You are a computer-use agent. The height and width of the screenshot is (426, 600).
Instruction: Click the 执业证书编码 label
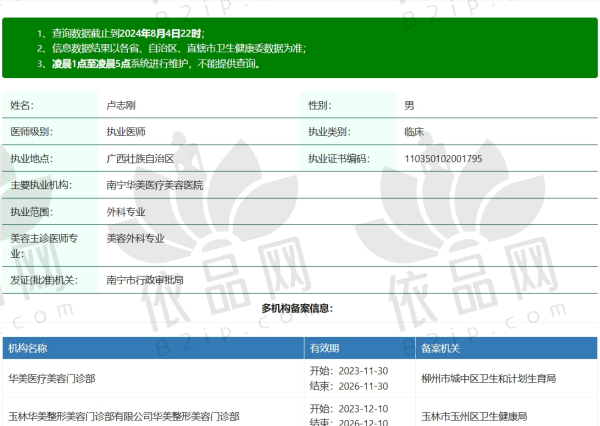(339, 158)
